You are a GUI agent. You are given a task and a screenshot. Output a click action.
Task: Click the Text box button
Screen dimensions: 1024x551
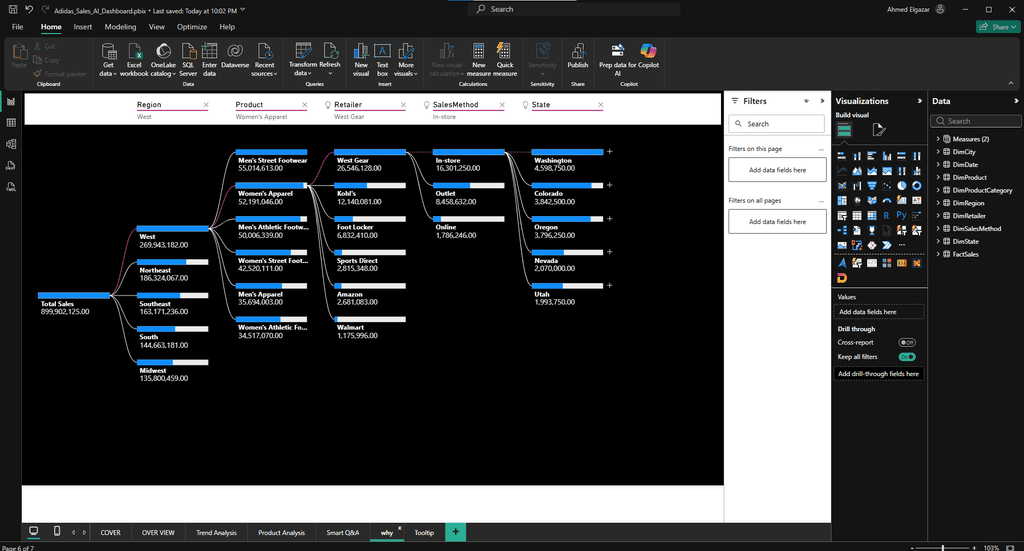click(x=383, y=59)
